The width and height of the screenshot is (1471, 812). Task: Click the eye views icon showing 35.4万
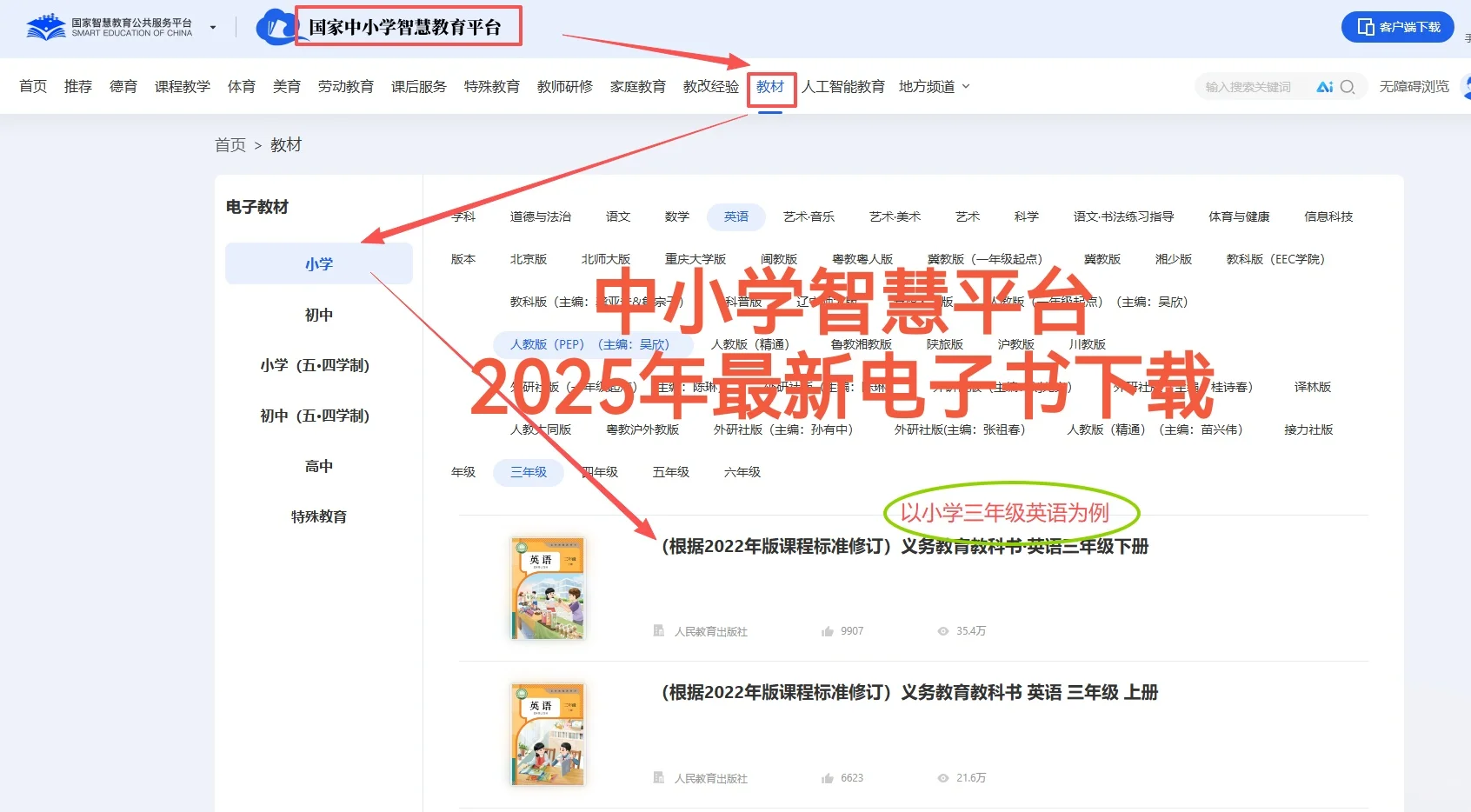(943, 631)
